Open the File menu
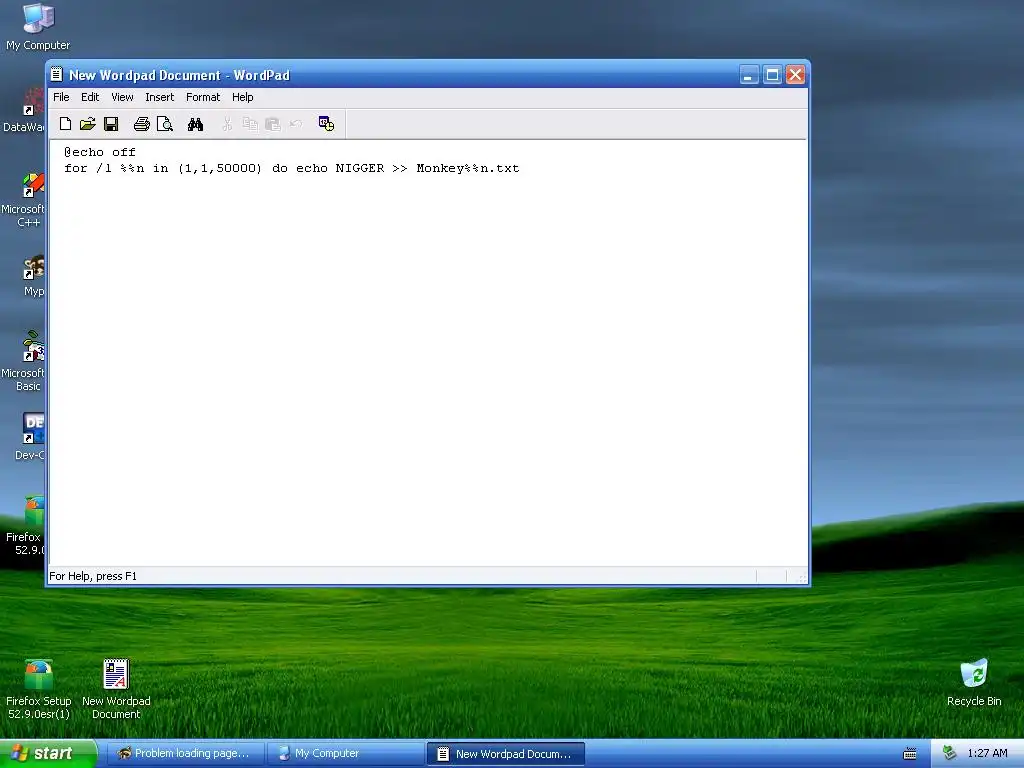Viewport: 1024px width, 768px height. (x=61, y=97)
